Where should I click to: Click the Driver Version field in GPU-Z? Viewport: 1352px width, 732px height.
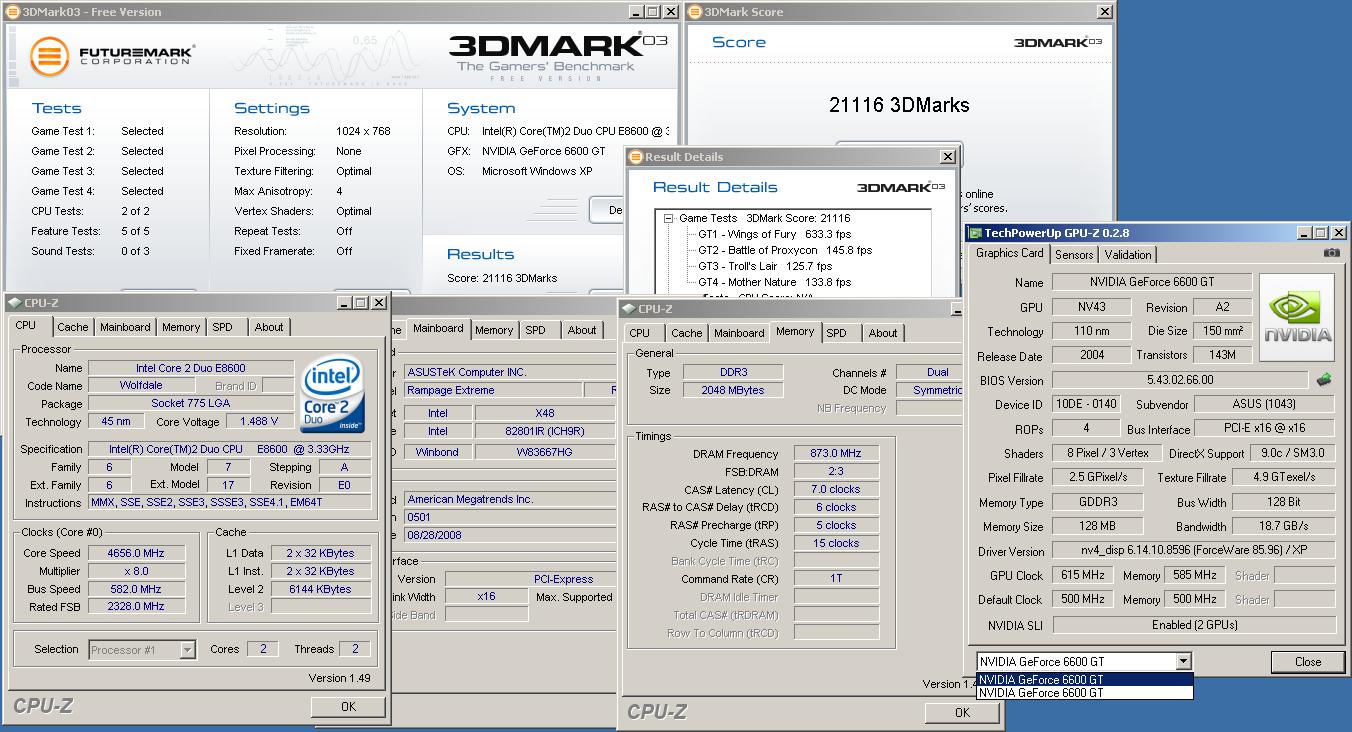pos(1193,551)
